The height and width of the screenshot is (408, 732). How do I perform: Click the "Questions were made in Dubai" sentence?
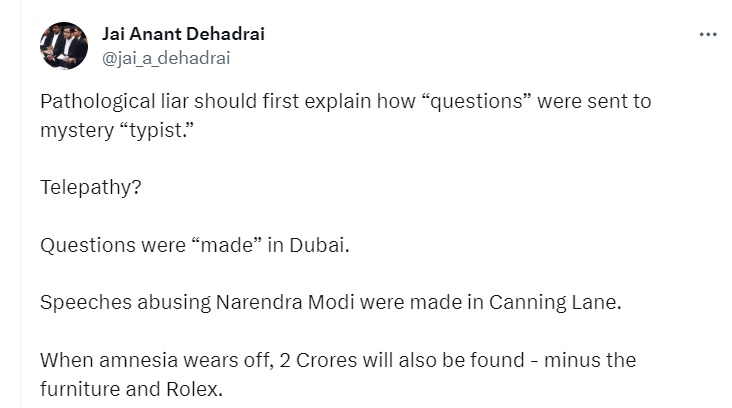195,245
